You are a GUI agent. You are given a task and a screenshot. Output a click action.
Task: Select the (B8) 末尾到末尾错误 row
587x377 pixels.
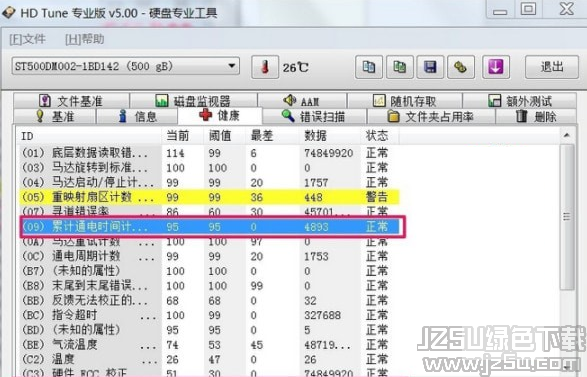pos(210,286)
